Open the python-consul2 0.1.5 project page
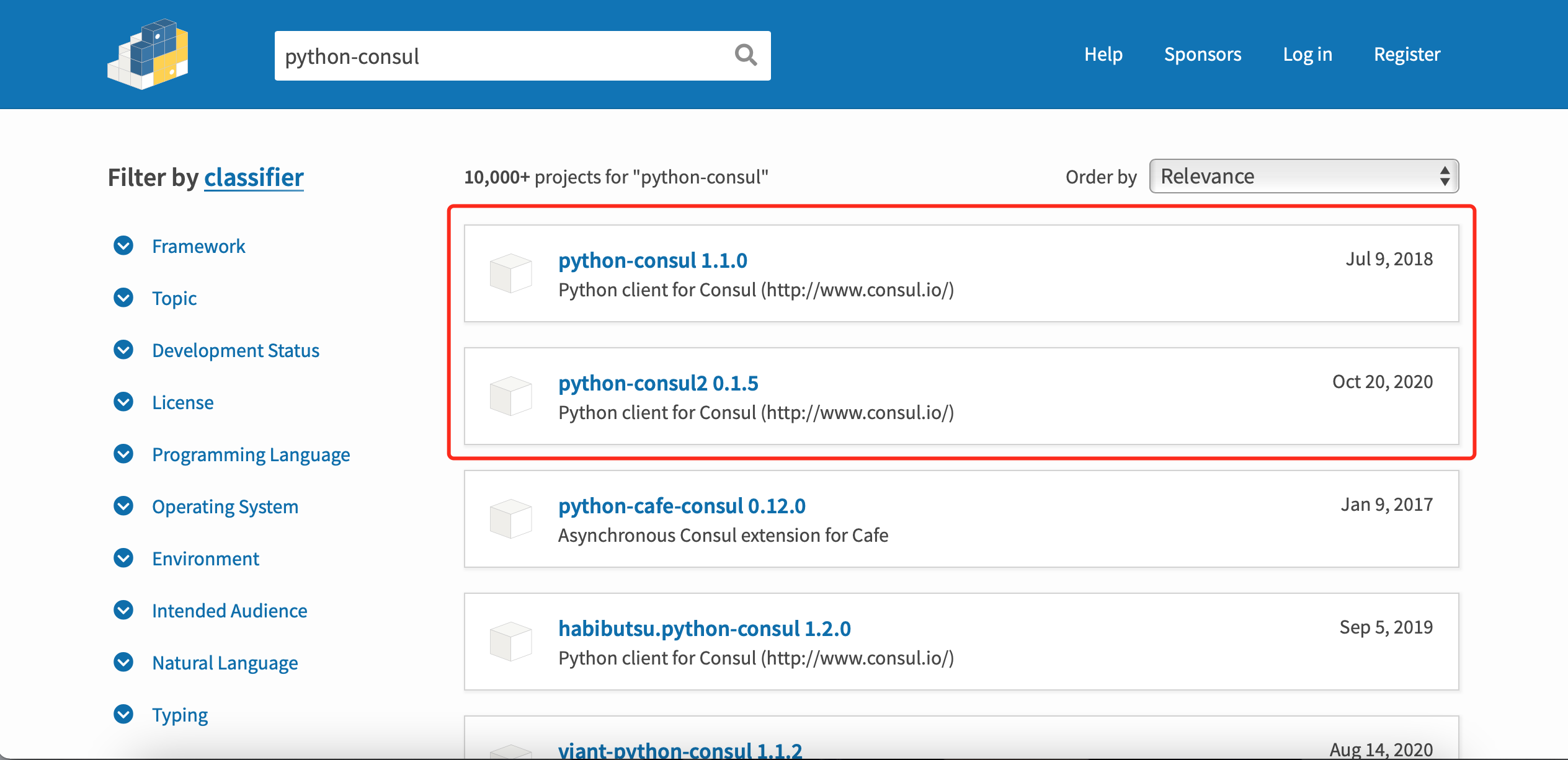The height and width of the screenshot is (760, 1568). click(658, 383)
